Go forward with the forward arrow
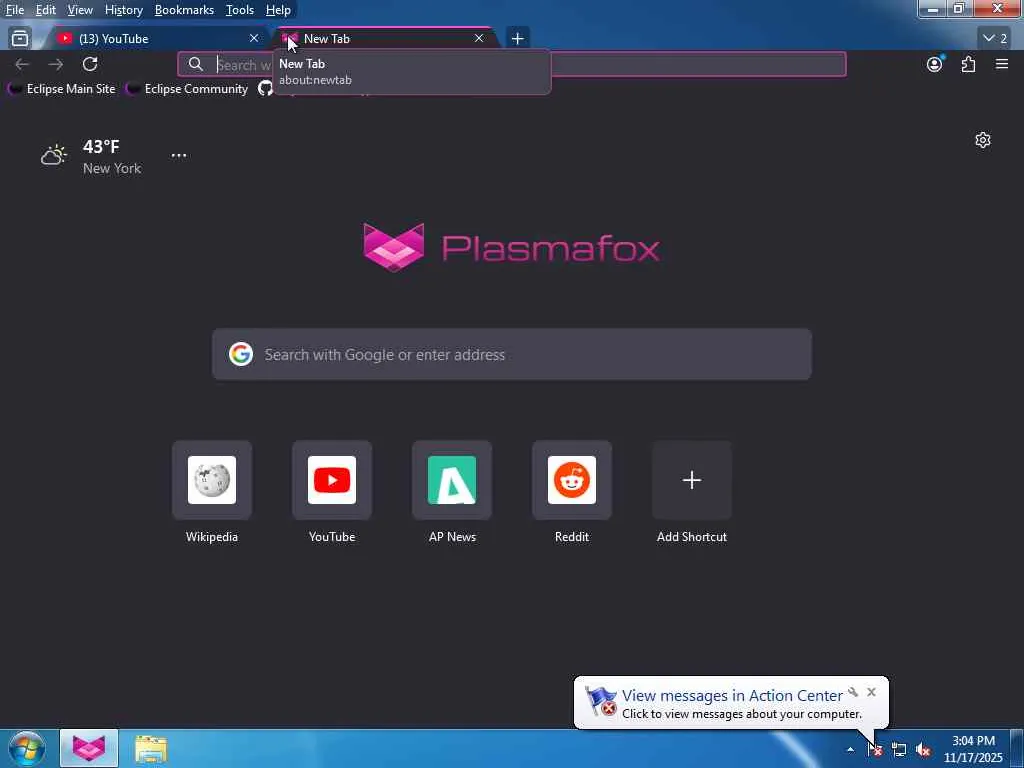The image size is (1024, 768). click(x=56, y=64)
